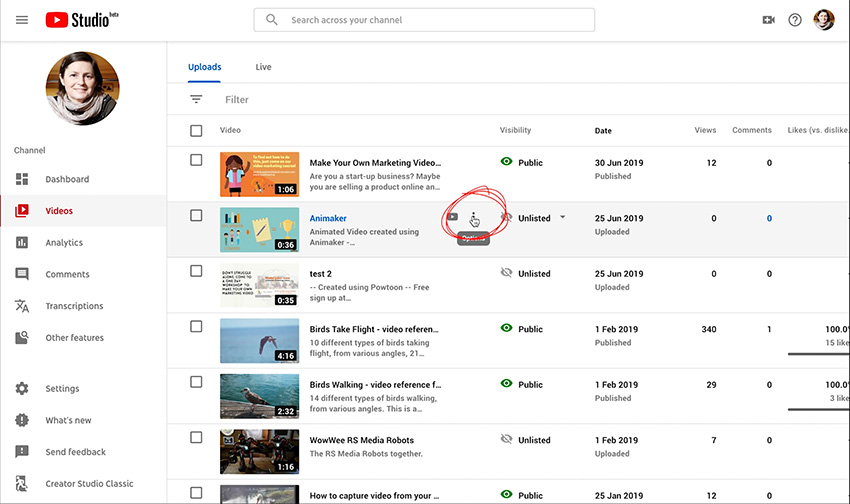Click the 30 Jun 2019 date
Image resolution: width=850 pixels, height=504 pixels.
pos(619,163)
